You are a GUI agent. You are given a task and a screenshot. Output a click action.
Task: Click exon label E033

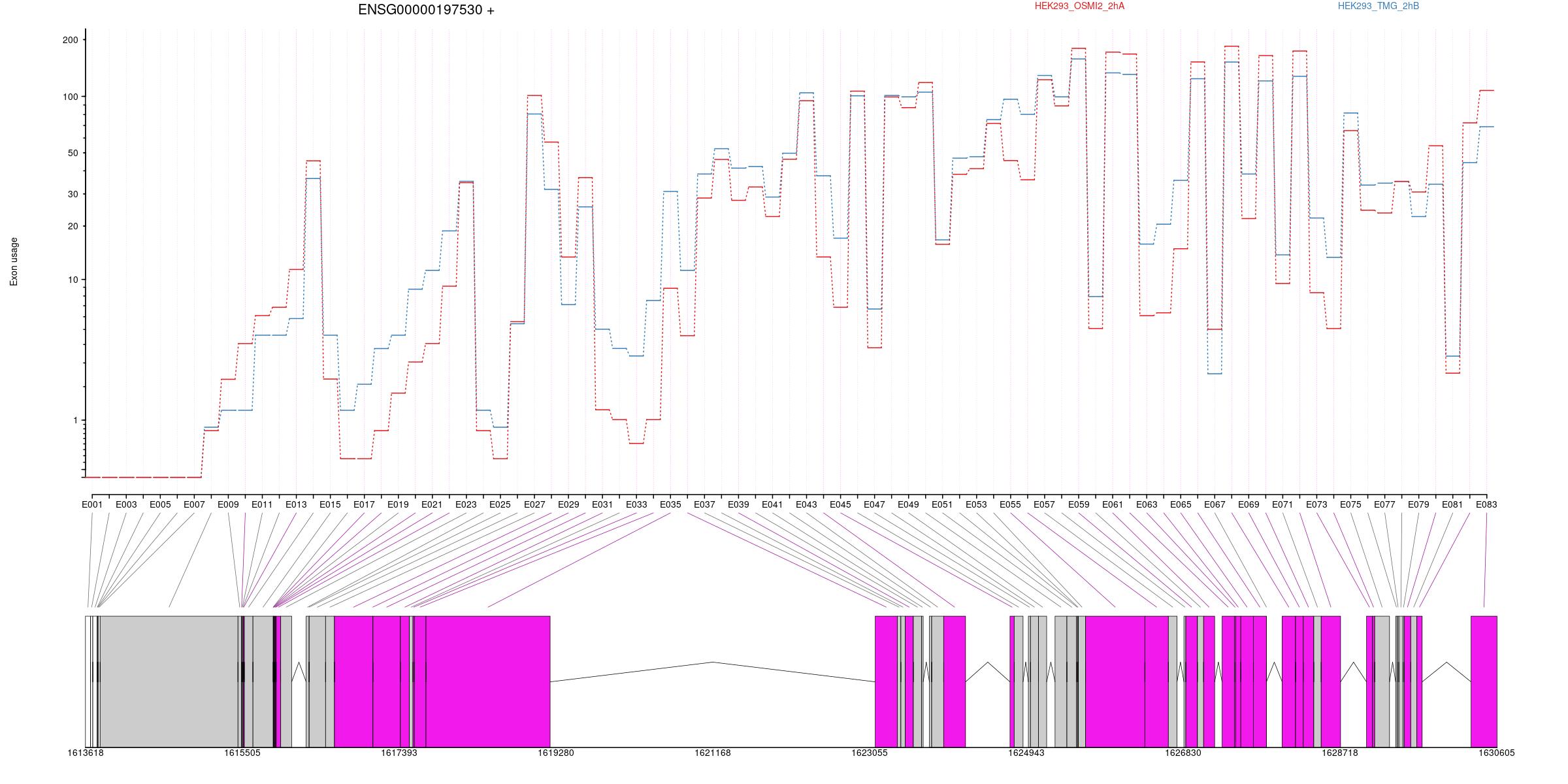coord(636,504)
